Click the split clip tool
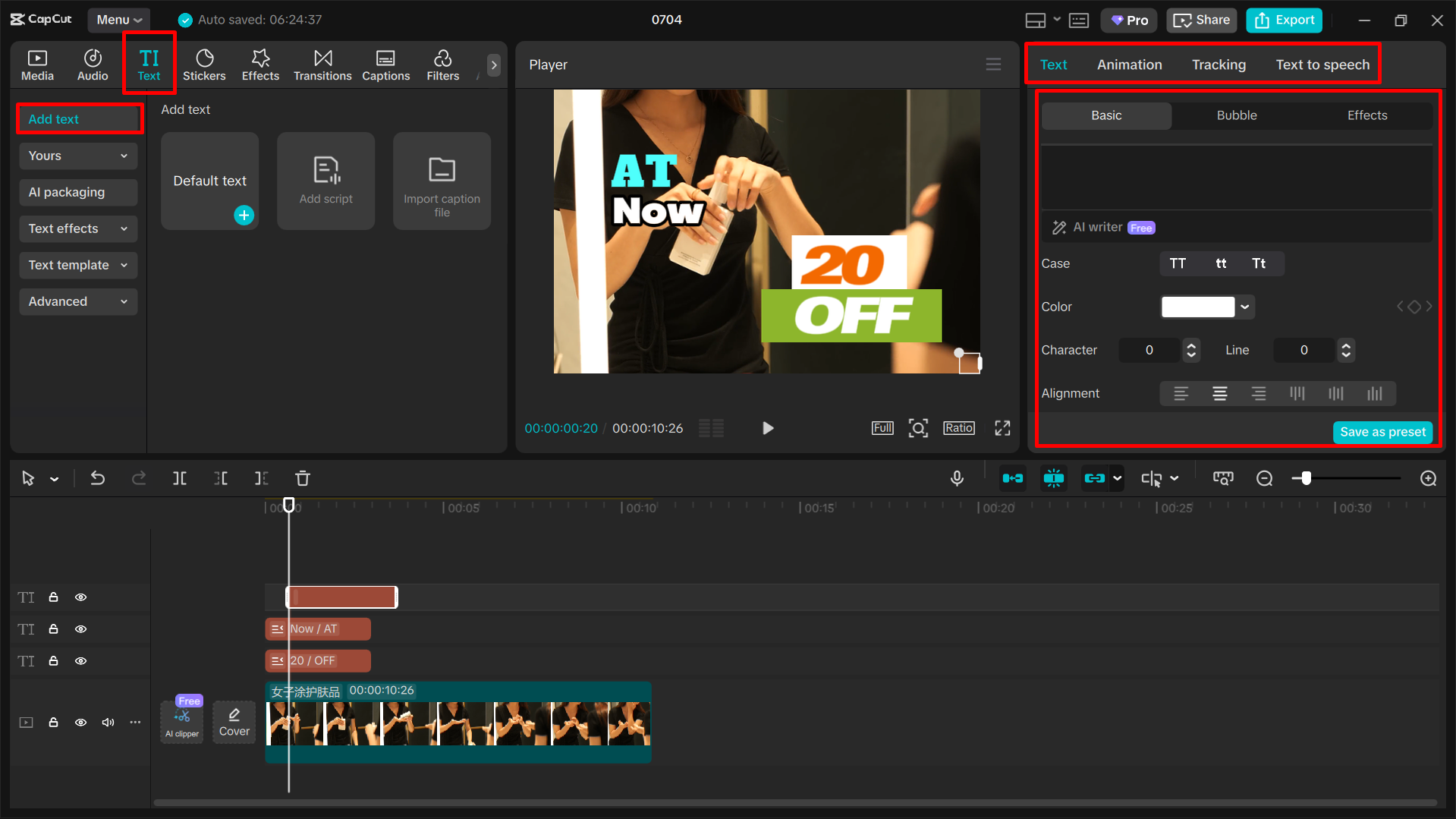Screen dimensions: 1456x819 click(180, 478)
